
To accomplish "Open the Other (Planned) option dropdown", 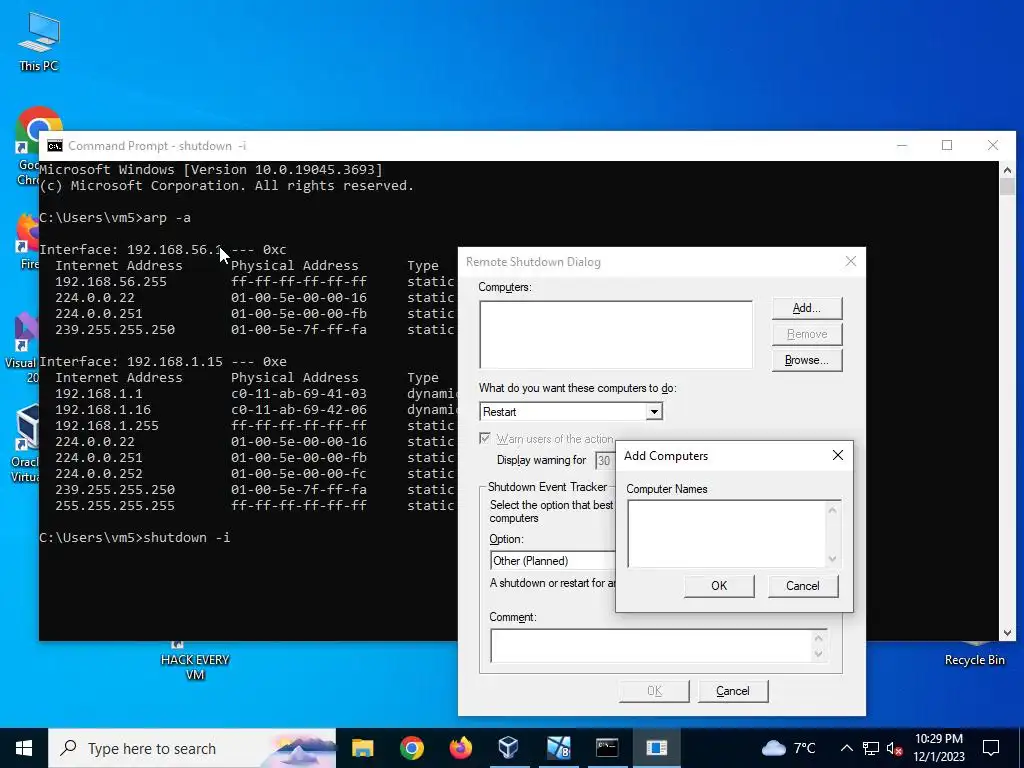I will 552,560.
